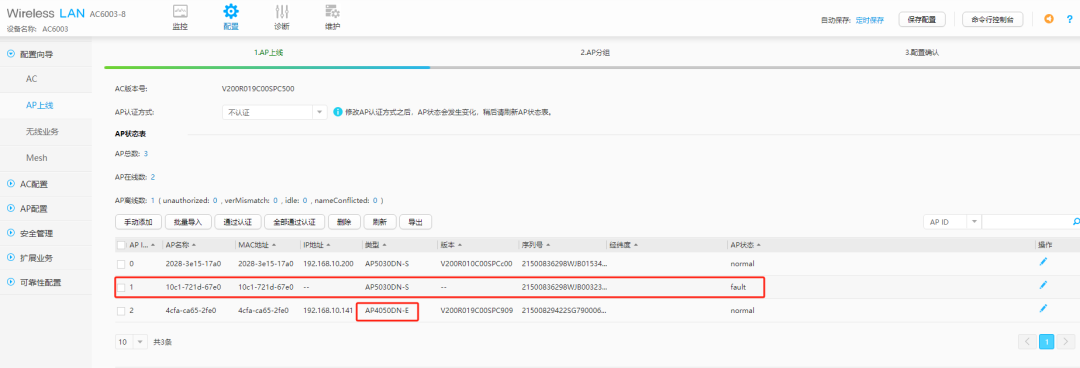
Task: Go to step 3.配置确认
Action: coord(922,52)
